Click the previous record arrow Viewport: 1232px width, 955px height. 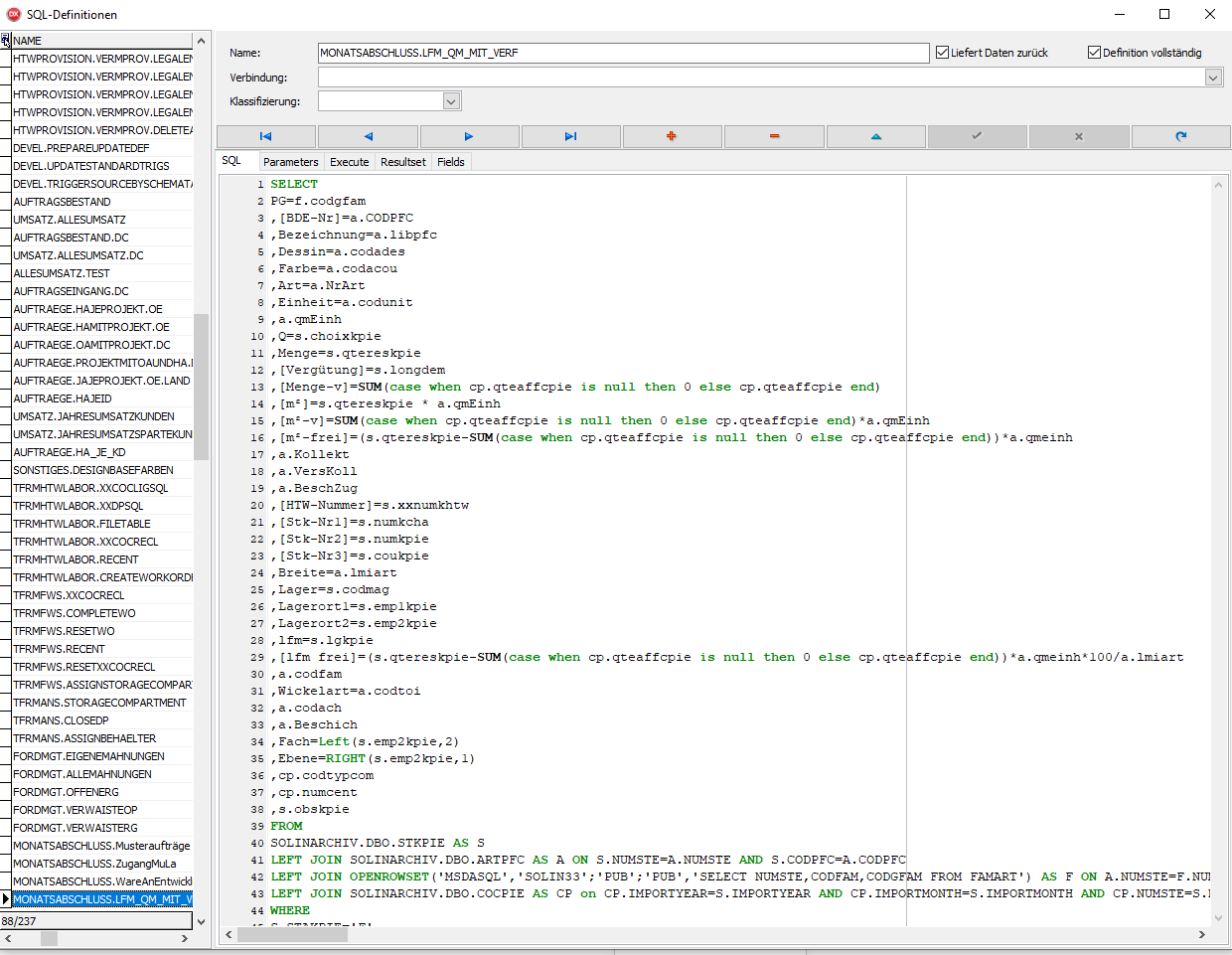pyautogui.click(x=368, y=136)
